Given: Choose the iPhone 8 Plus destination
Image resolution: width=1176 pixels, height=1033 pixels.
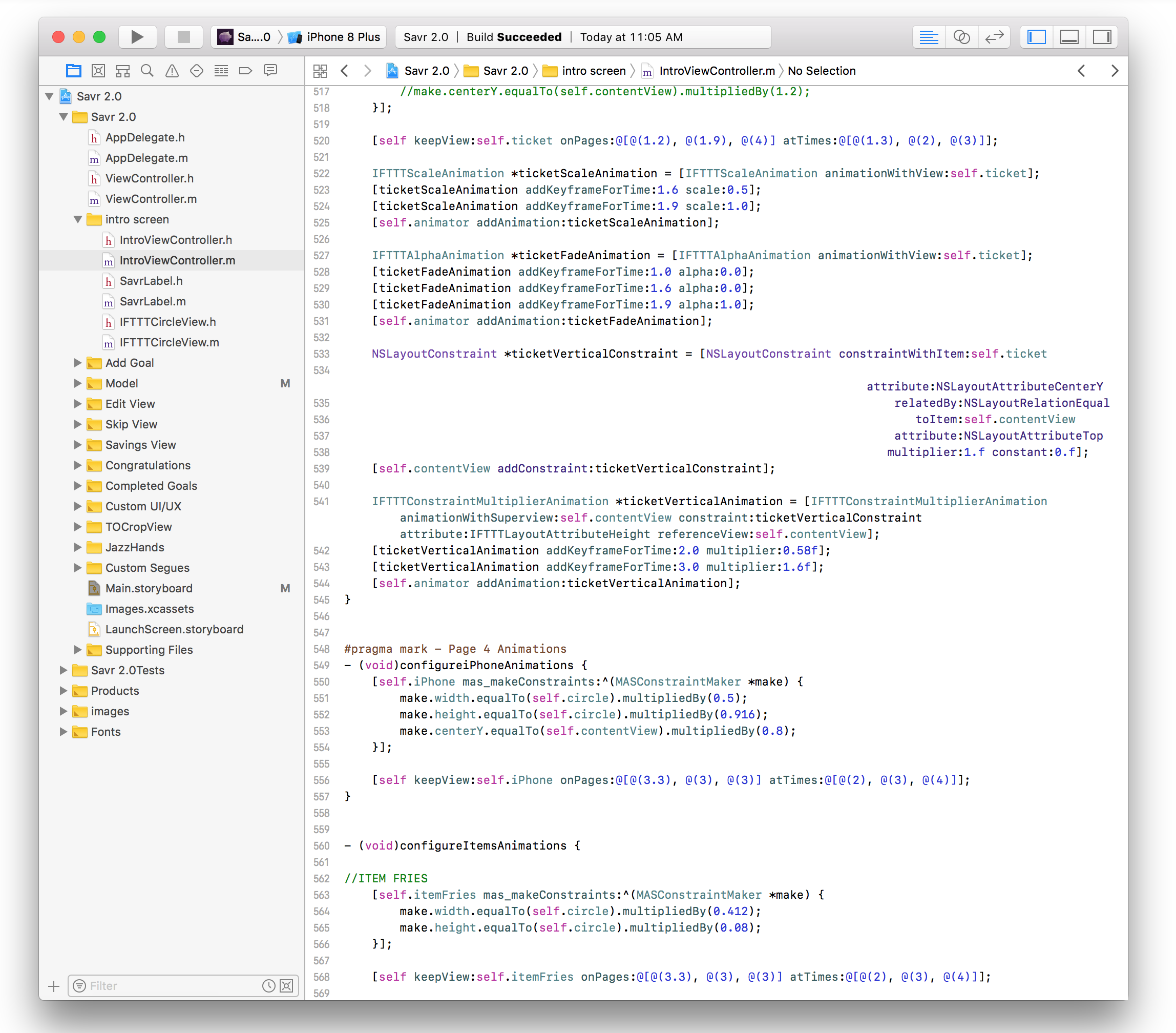Looking at the screenshot, I should (335, 37).
